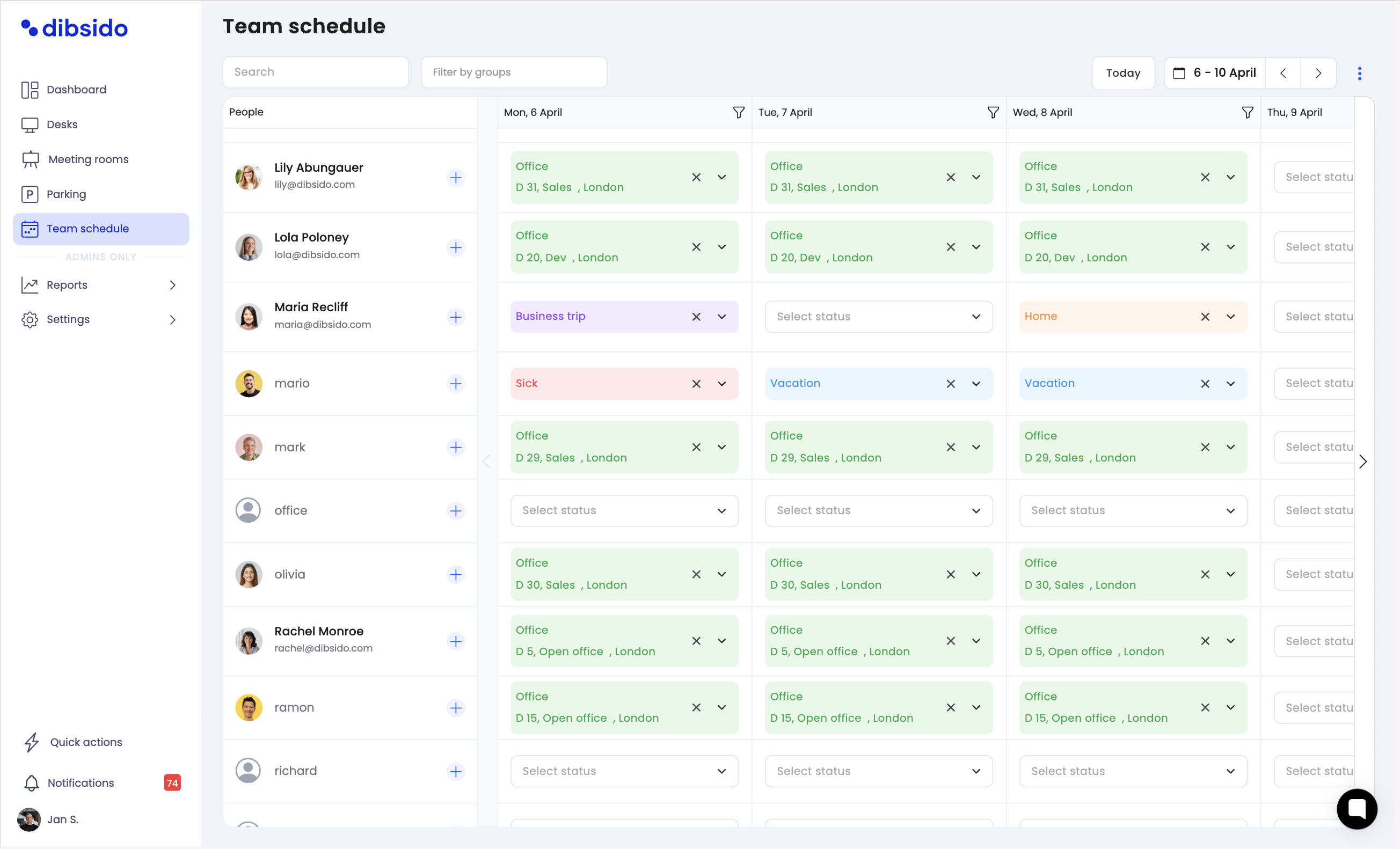Click the Today button
Image resolution: width=1400 pixels, height=849 pixels.
pyautogui.click(x=1122, y=74)
